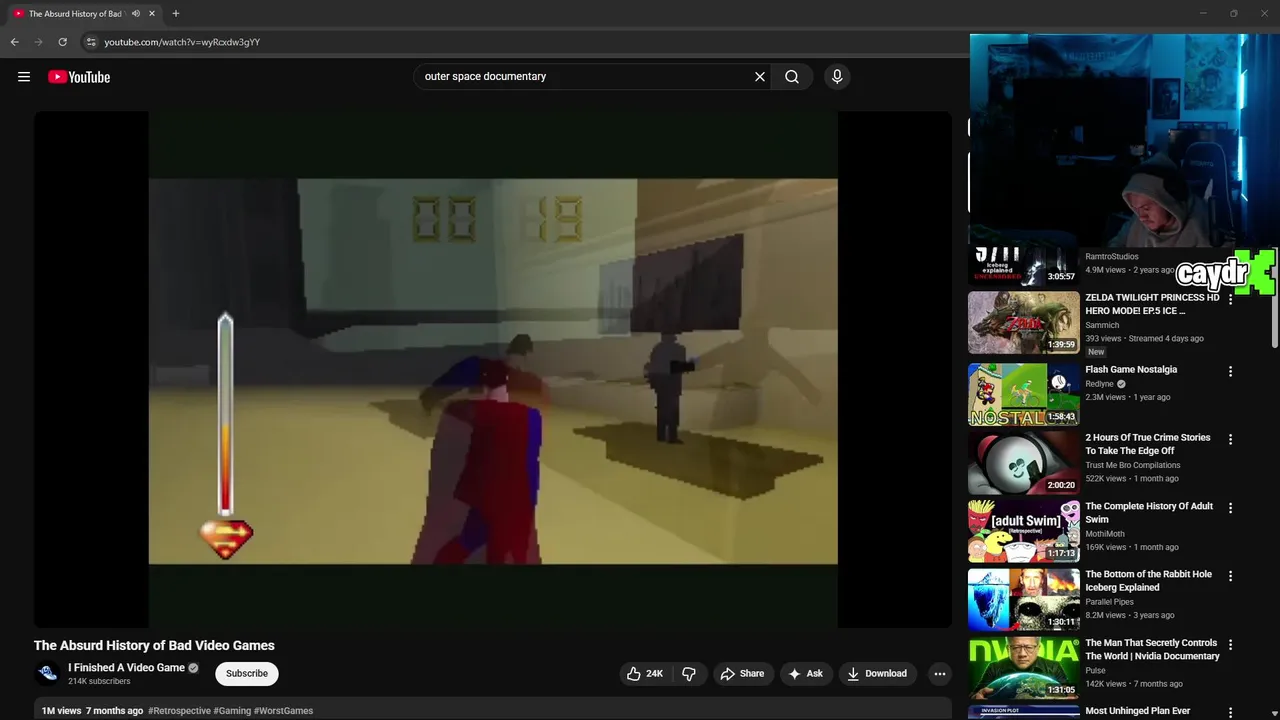This screenshot has width=1280, height=720.
Task: Open options menu for Flash Game Nostalgia
Action: pos(1230,371)
